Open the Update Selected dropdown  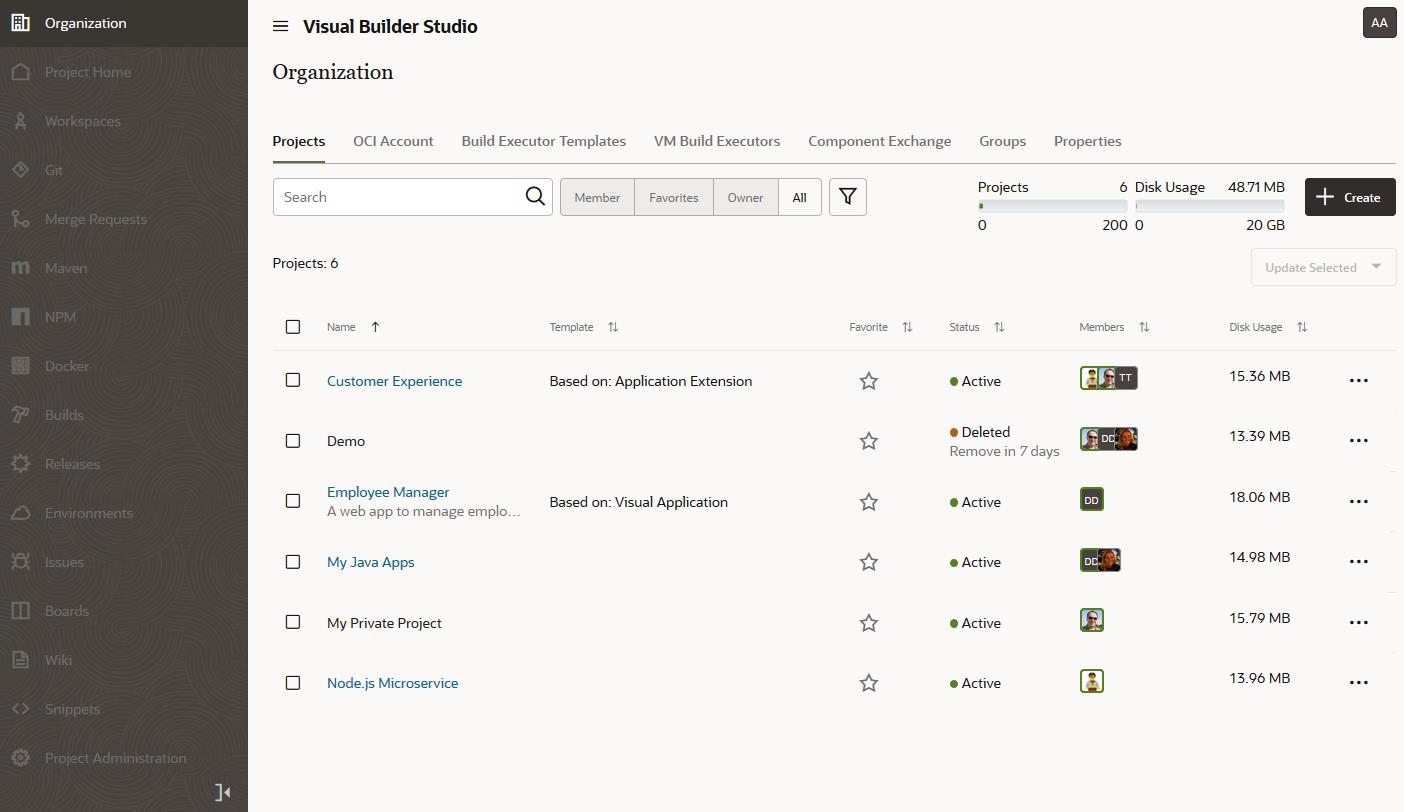click(x=1322, y=267)
